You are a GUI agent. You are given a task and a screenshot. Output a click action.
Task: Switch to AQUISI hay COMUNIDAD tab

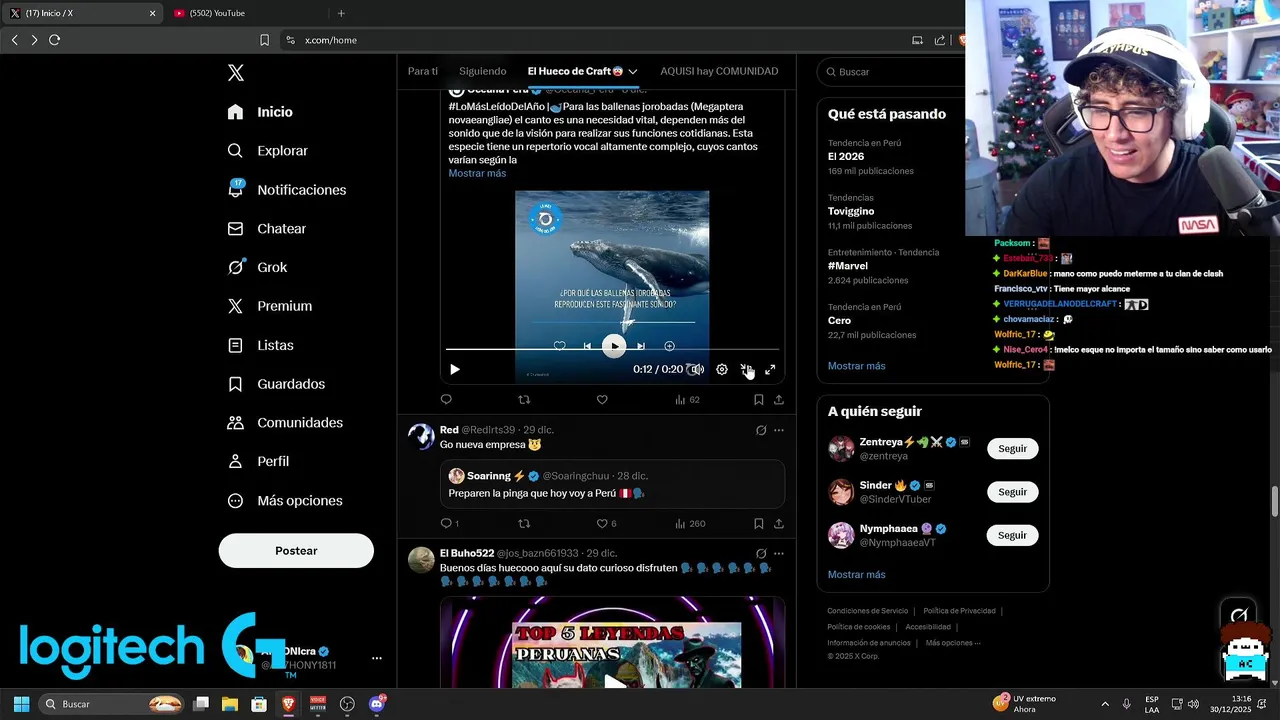click(719, 71)
